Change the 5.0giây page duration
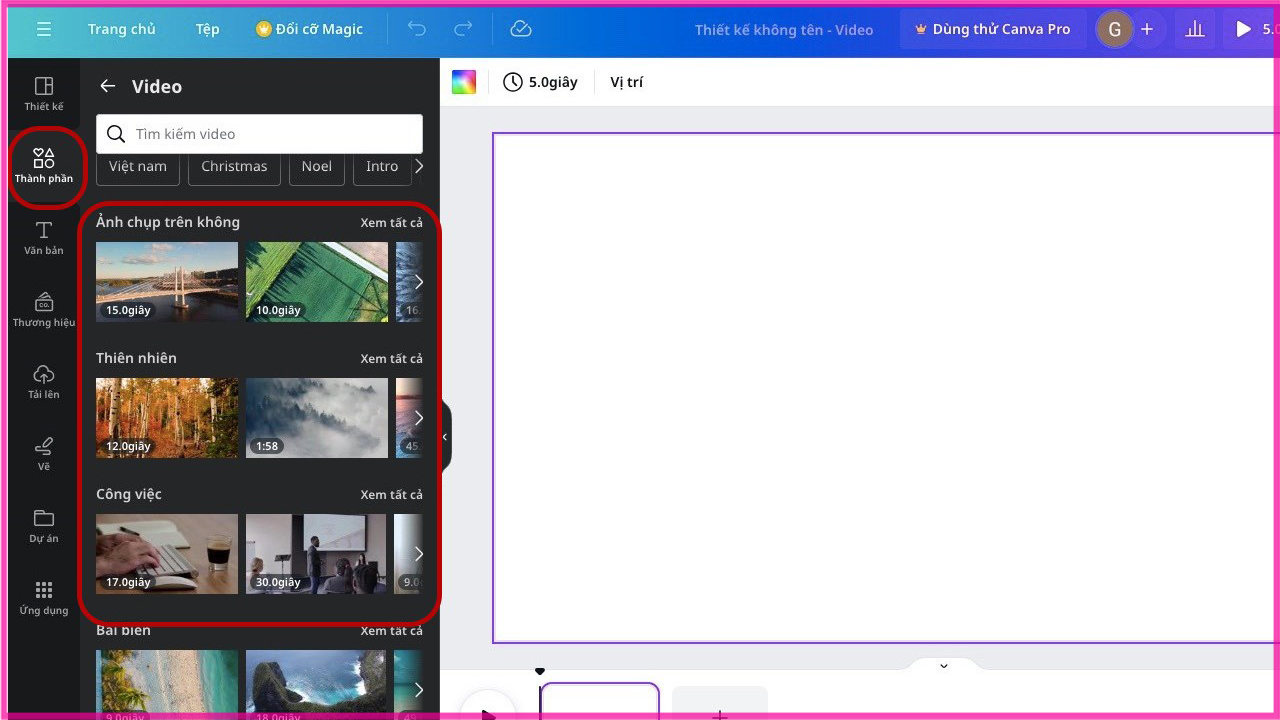The image size is (1280, 720). pyautogui.click(x=540, y=82)
